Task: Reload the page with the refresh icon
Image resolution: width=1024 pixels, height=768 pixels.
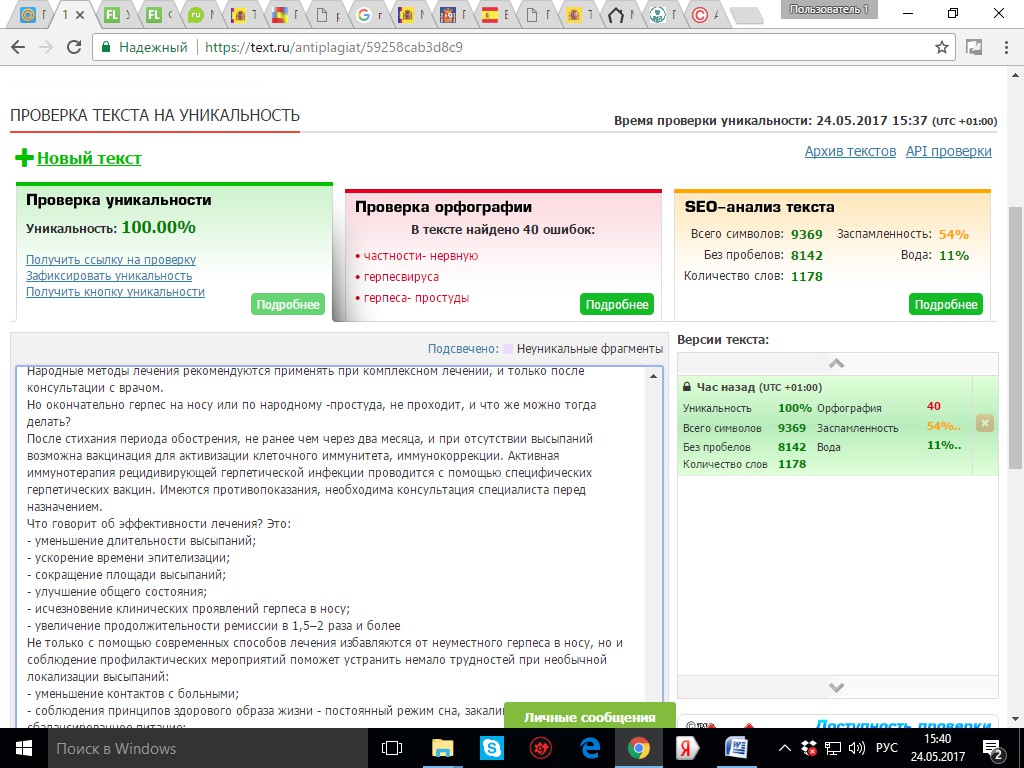Action: 74,47
